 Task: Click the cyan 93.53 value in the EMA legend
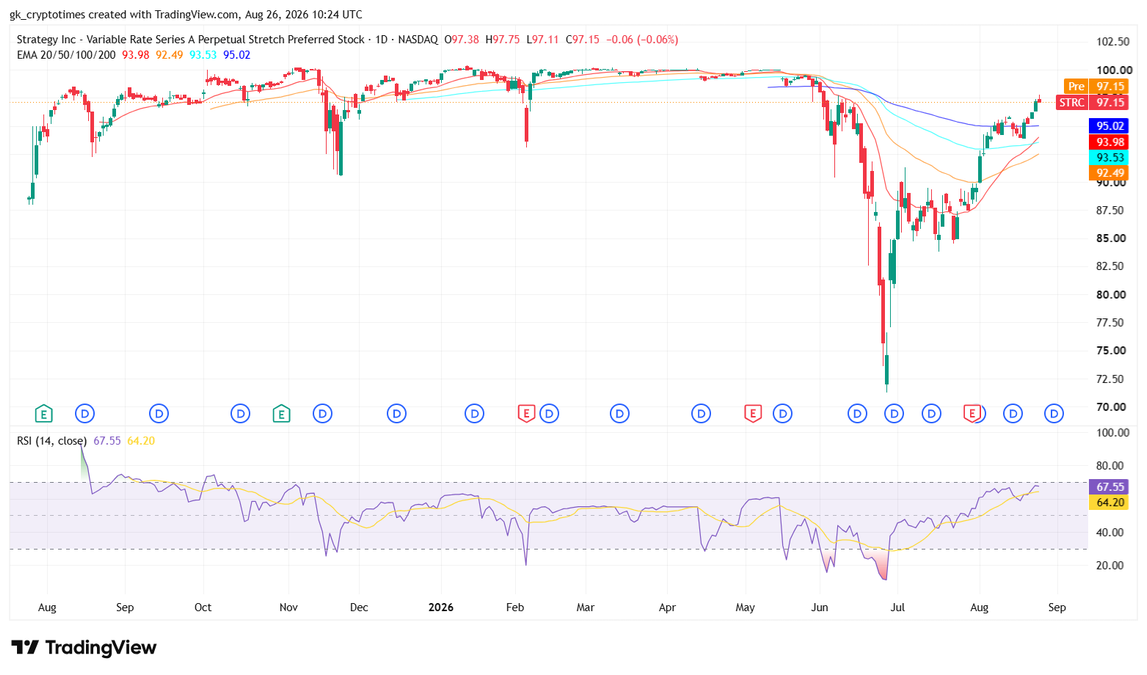click(x=203, y=55)
